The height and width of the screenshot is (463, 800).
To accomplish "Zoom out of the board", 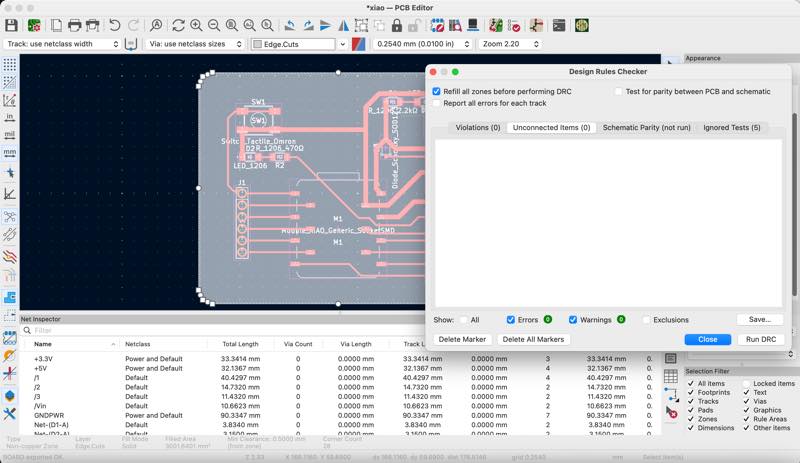I will click(214, 25).
